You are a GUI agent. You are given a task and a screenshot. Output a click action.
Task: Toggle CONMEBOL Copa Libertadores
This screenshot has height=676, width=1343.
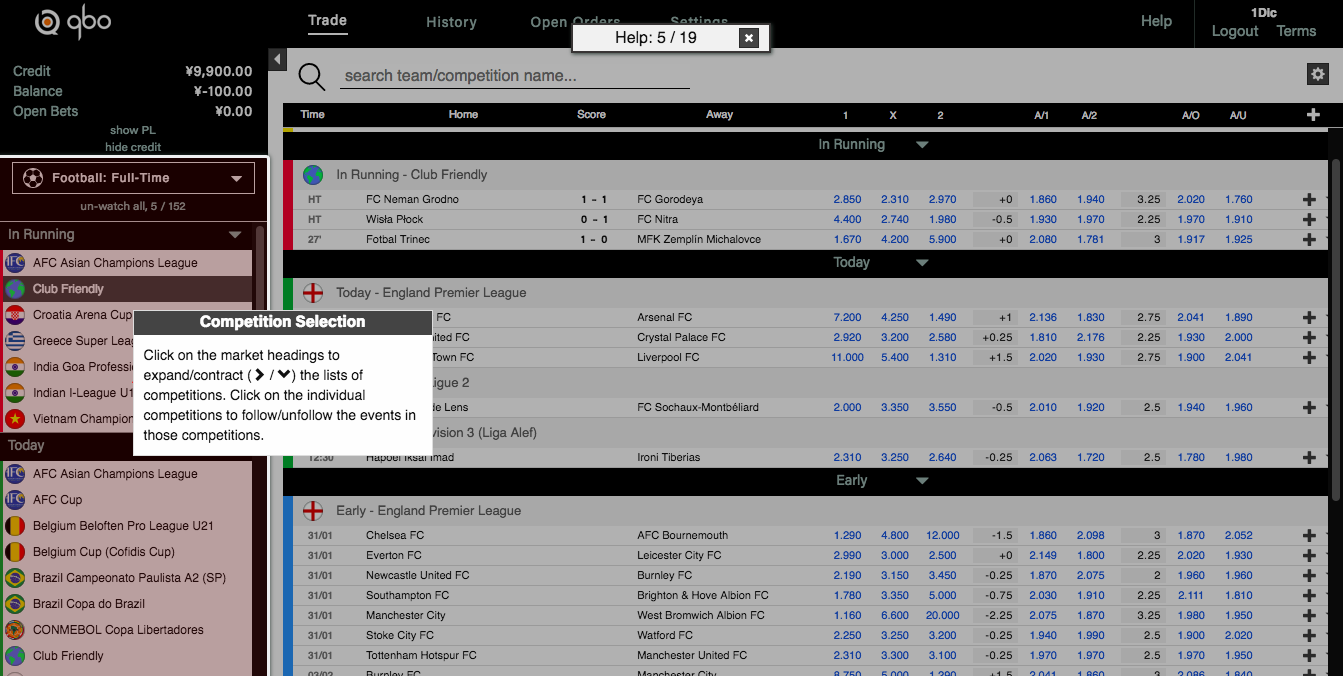127,630
